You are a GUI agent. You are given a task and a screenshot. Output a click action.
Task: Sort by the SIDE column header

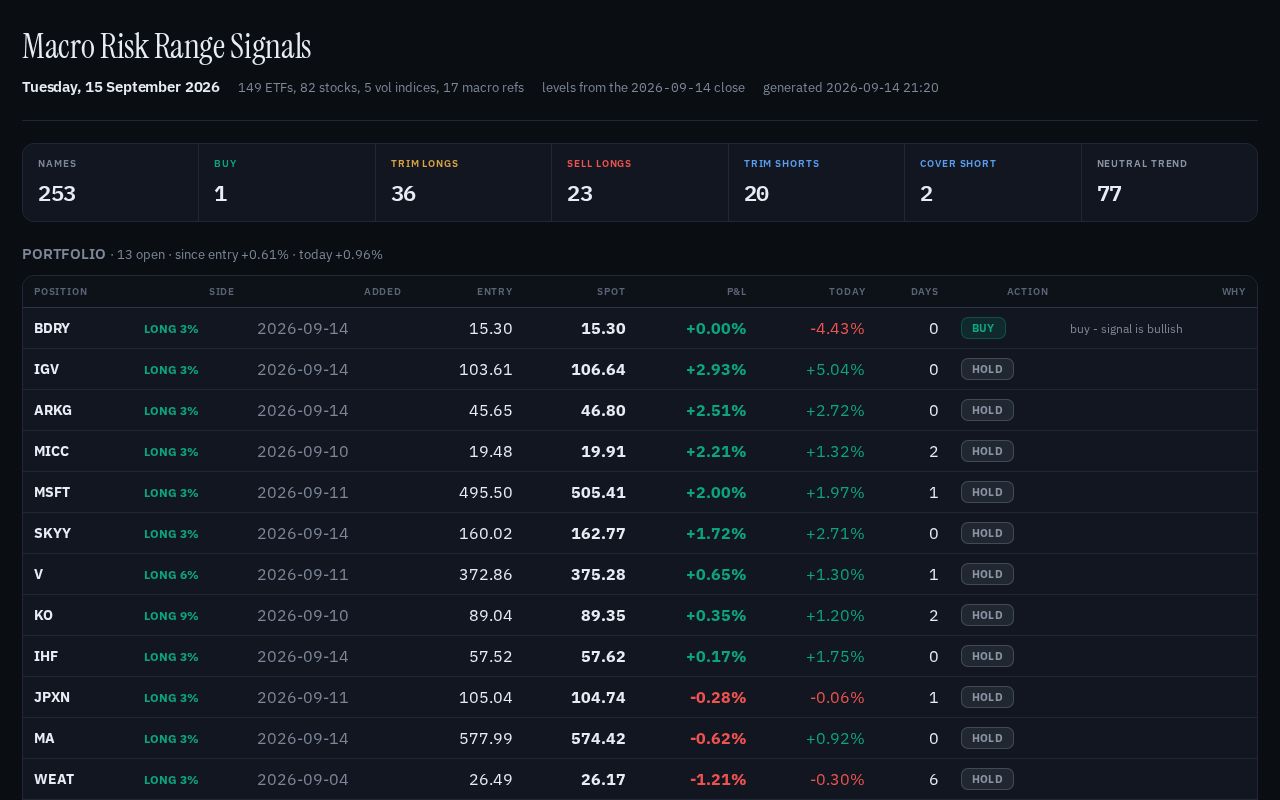point(221,292)
